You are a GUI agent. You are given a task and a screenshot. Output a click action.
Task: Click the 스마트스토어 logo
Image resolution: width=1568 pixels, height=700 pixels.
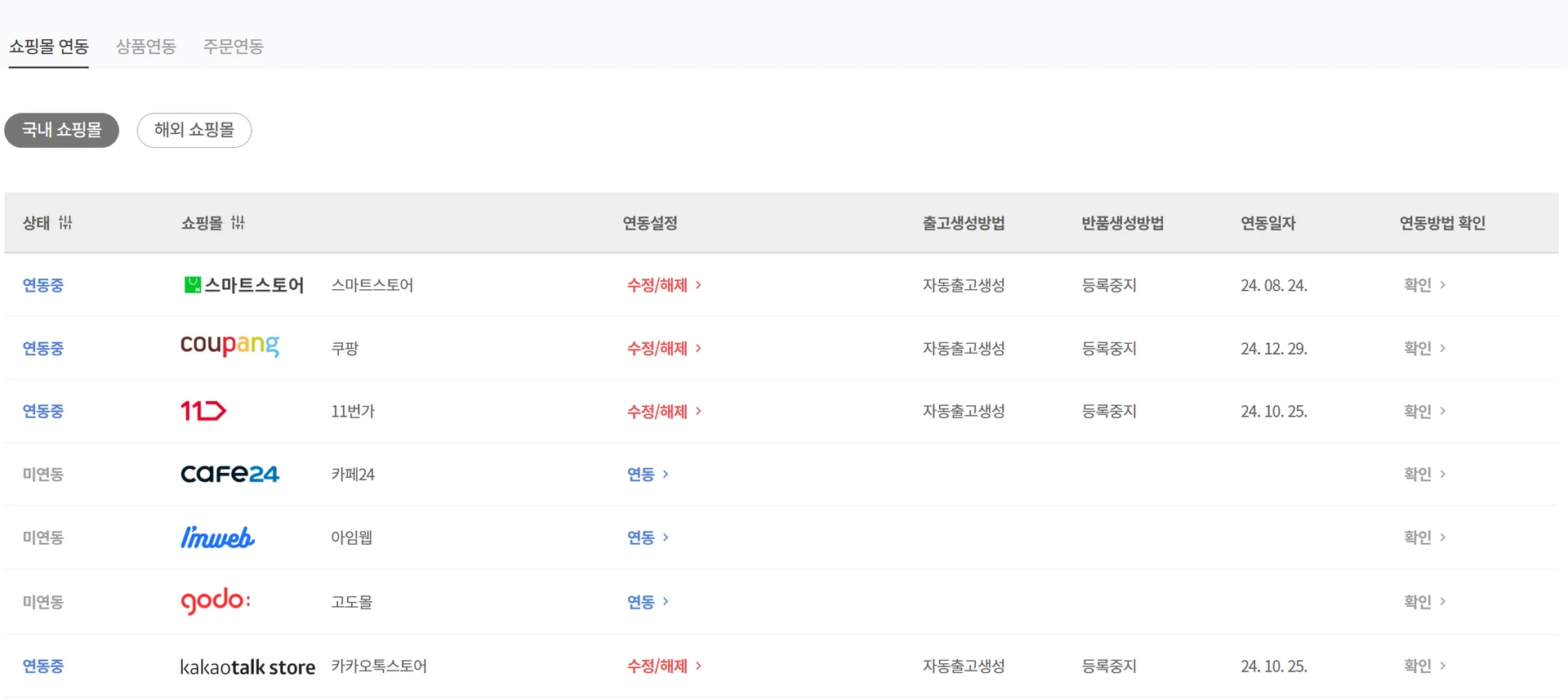coord(243,285)
